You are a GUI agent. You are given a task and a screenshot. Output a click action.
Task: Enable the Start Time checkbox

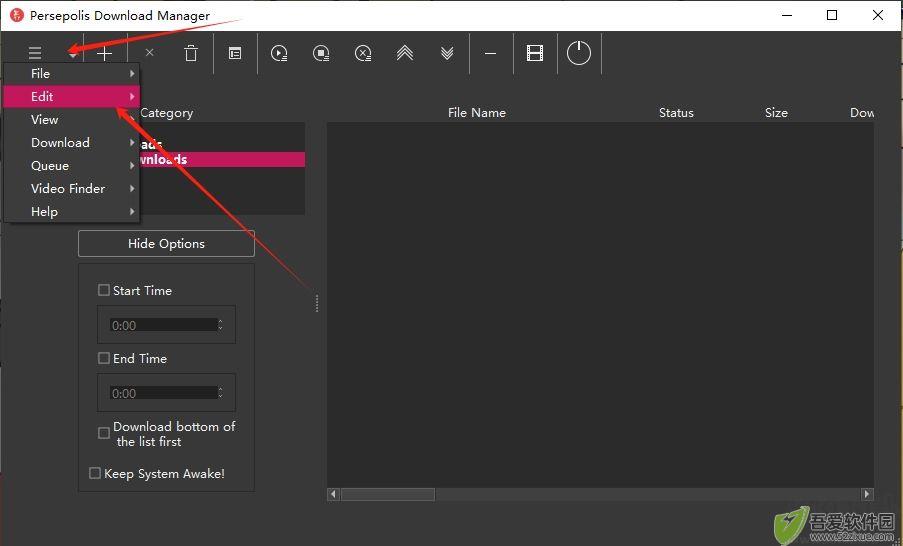104,290
